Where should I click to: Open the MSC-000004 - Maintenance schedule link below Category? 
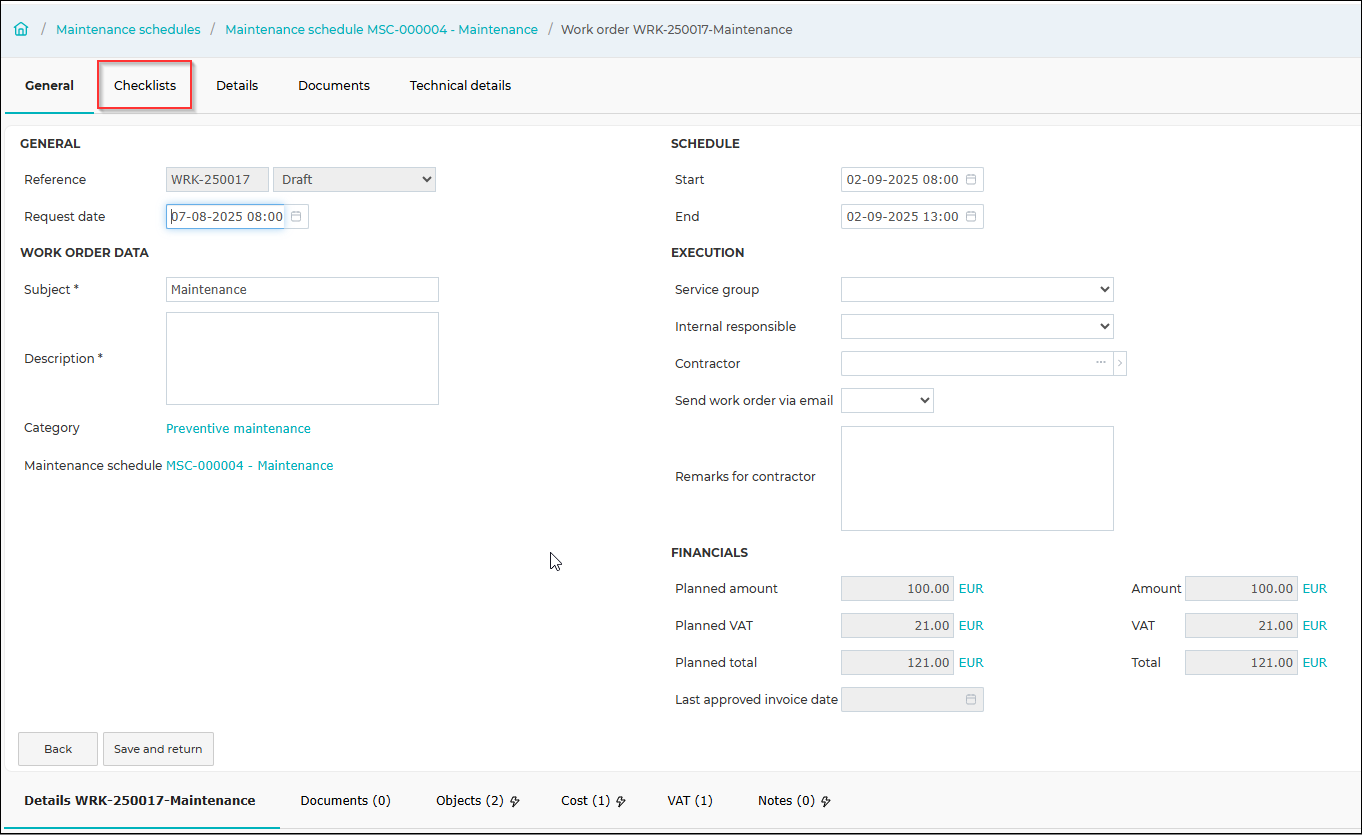(x=250, y=466)
